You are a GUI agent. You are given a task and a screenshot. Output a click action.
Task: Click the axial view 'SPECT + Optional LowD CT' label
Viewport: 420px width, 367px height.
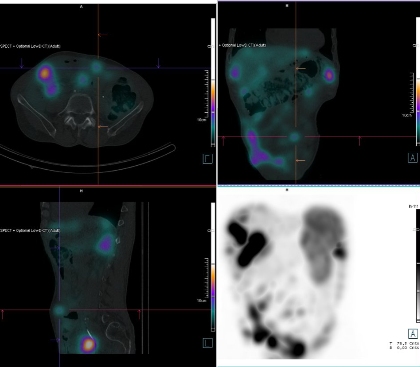point(30,46)
